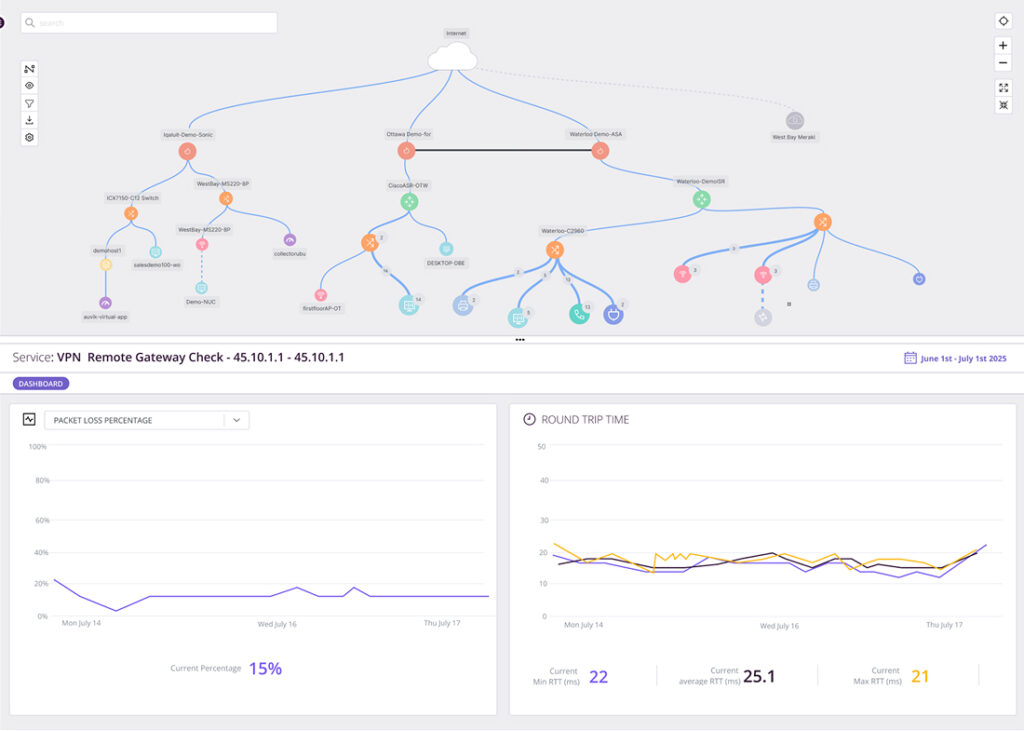Click the recenter map diamond icon

click(x=1003, y=22)
